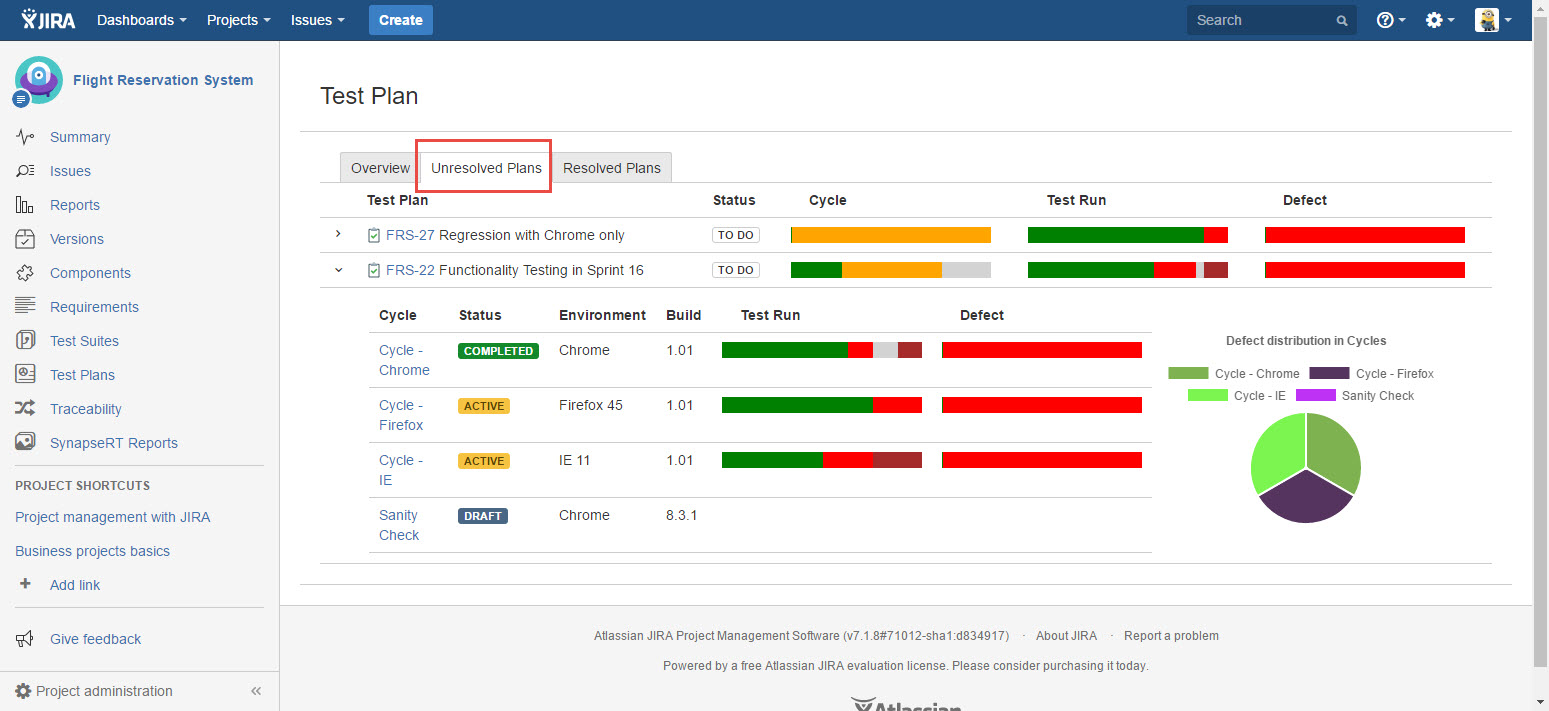Click the Give feedback megaphone icon
1549x711 pixels.
tap(25, 639)
